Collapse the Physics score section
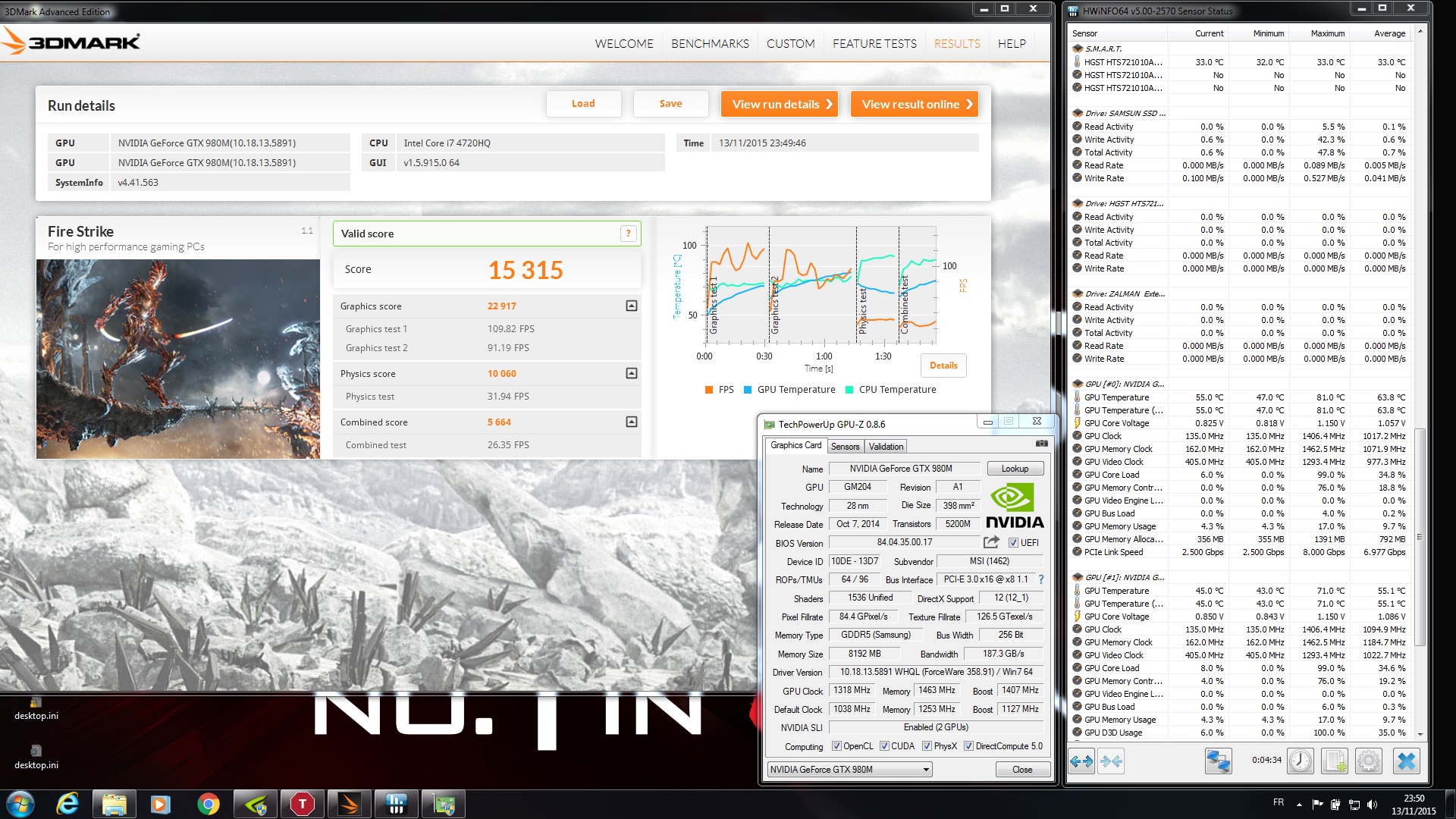Image resolution: width=1456 pixels, height=819 pixels. pyautogui.click(x=631, y=373)
